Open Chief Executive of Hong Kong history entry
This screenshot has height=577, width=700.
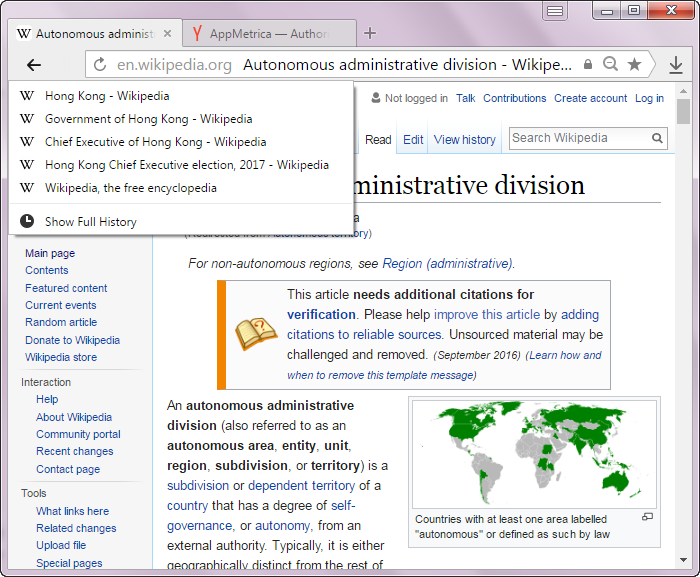(x=181, y=142)
